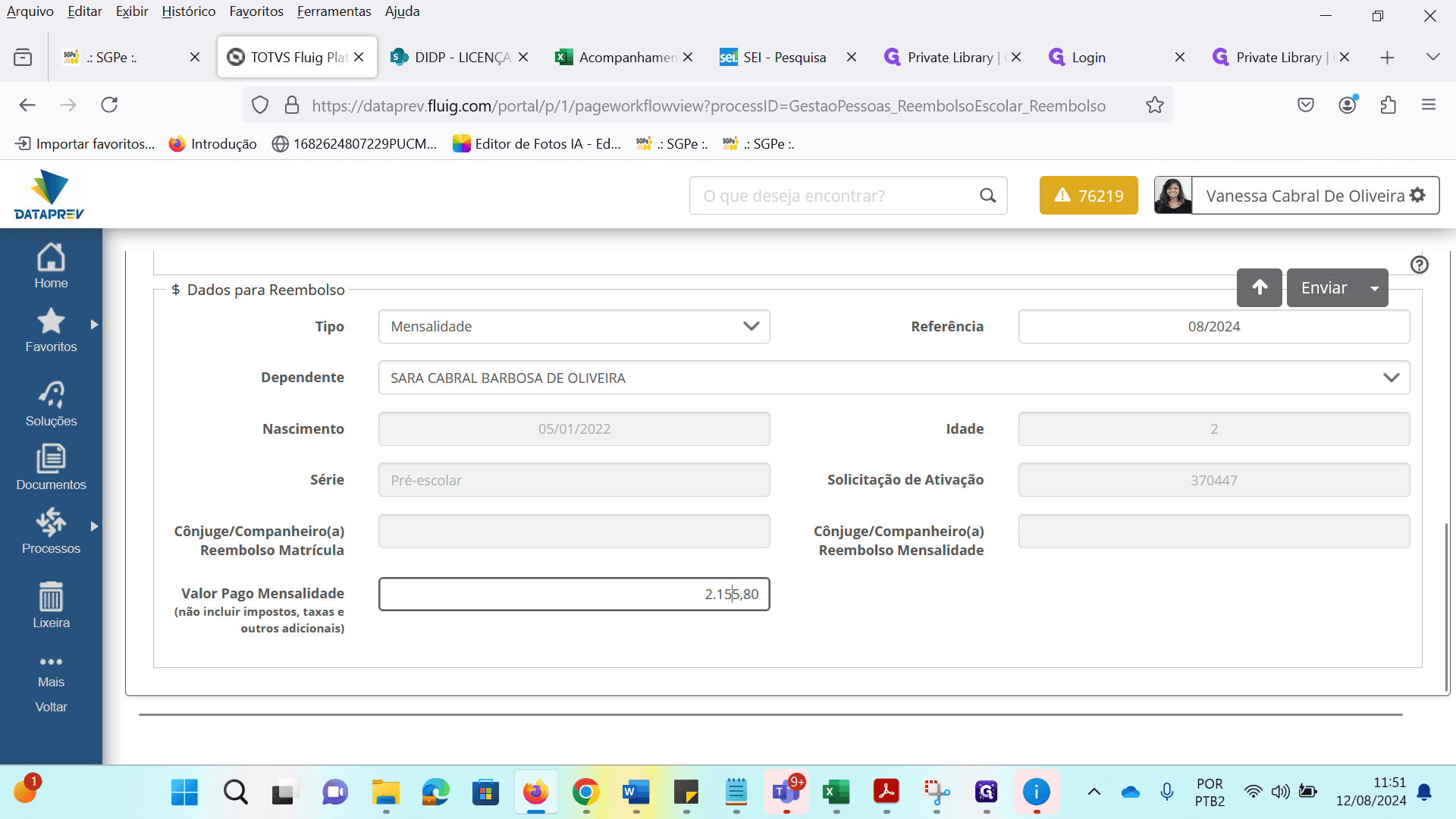Open Favoritos star in sidebar
1456x819 pixels.
[x=51, y=331]
